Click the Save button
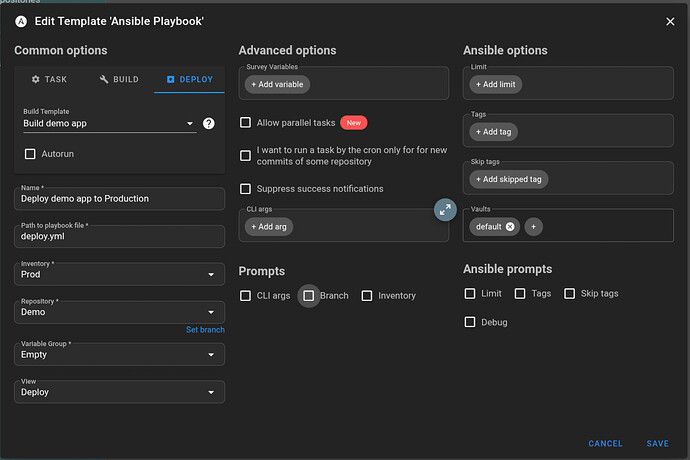The width and height of the screenshot is (690, 460). tap(657, 443)
